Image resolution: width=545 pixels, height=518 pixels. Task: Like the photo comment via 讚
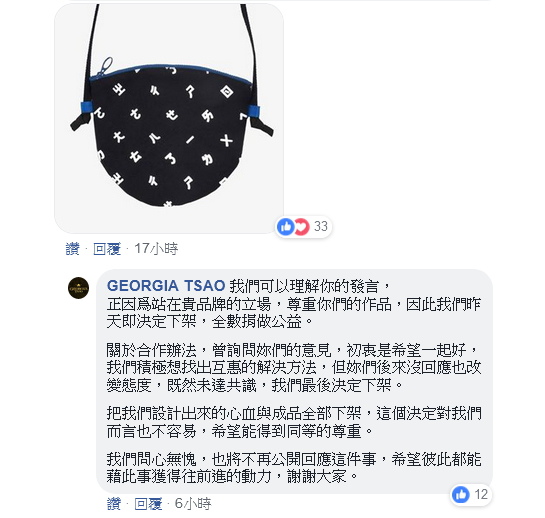pos(73,249)
